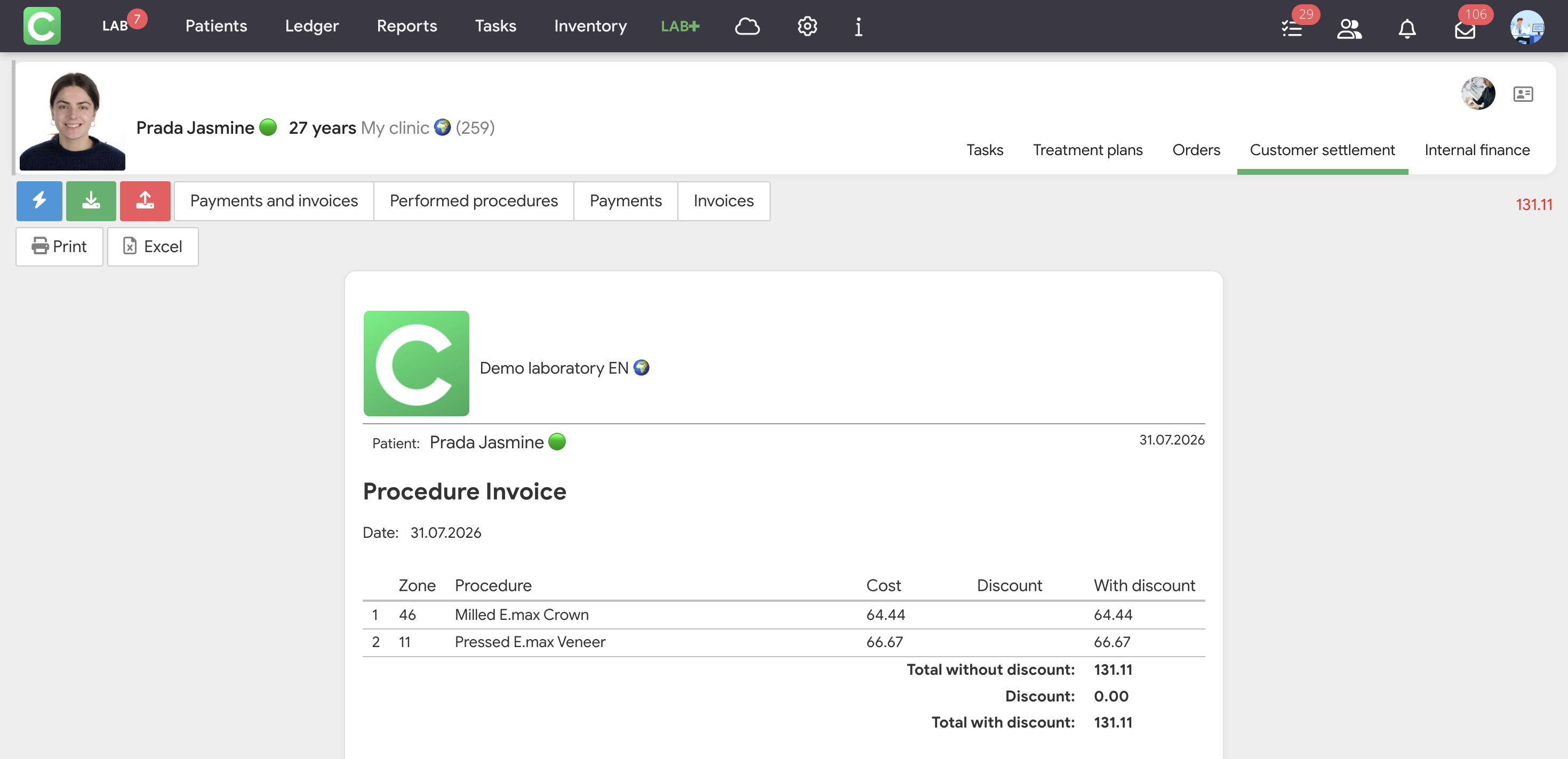Open the Invoices view button
Image resolution: width=1568 pixels, height=759 pixels.
(723, 201)
